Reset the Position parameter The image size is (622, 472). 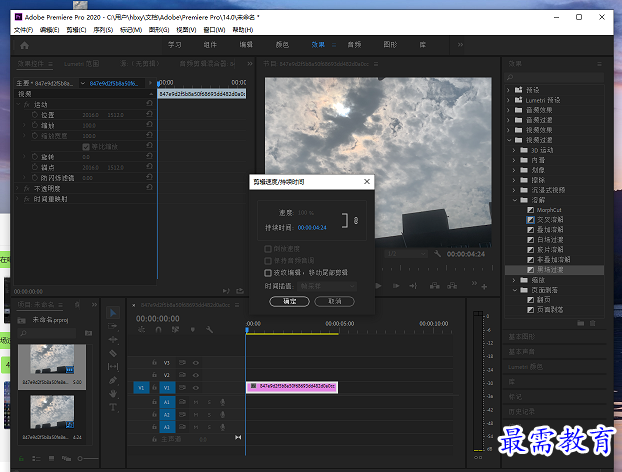pyautogui.click(x=149, y=114)
